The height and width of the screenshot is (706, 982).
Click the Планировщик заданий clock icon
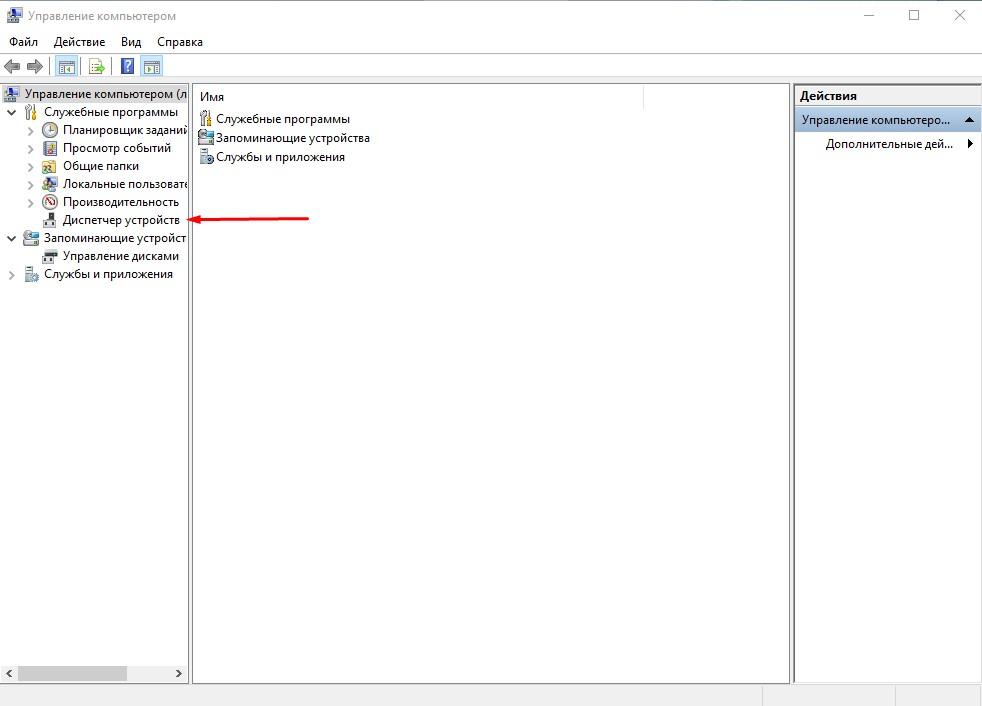[x=49, y=130]
